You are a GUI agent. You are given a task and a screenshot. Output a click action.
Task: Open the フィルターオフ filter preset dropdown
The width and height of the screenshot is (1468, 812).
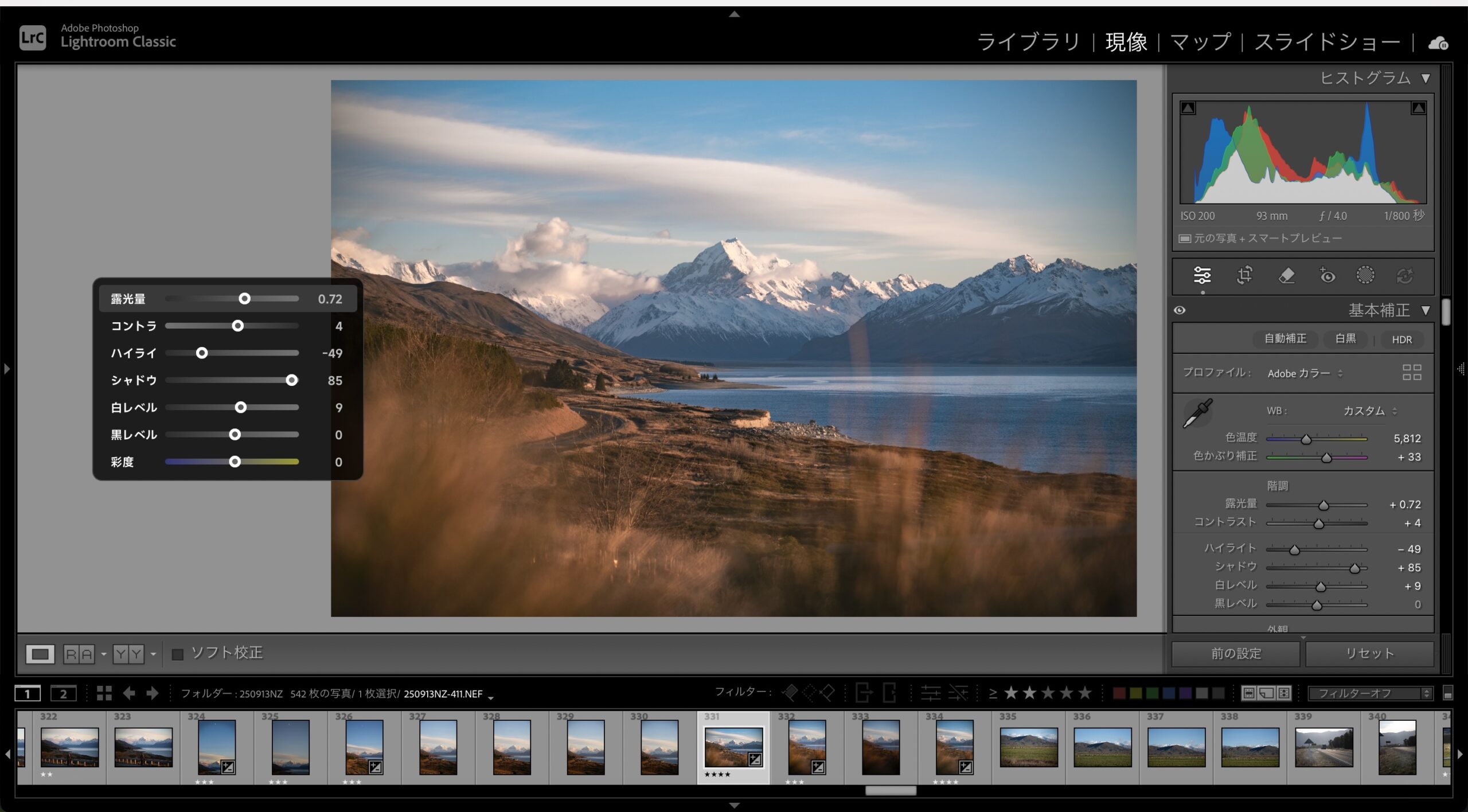point(1369,693)
